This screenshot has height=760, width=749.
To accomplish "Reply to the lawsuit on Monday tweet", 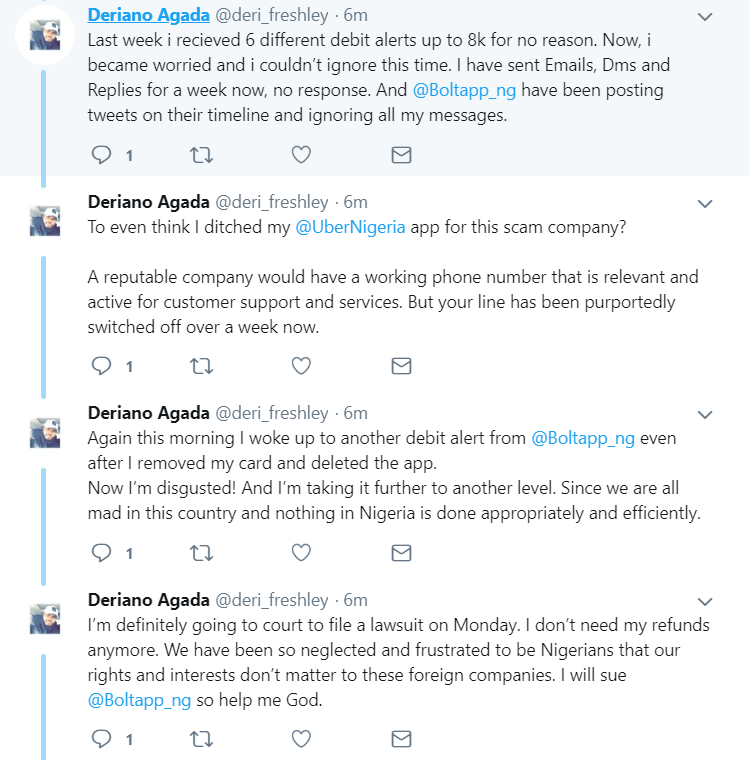I will coord(101,739).
